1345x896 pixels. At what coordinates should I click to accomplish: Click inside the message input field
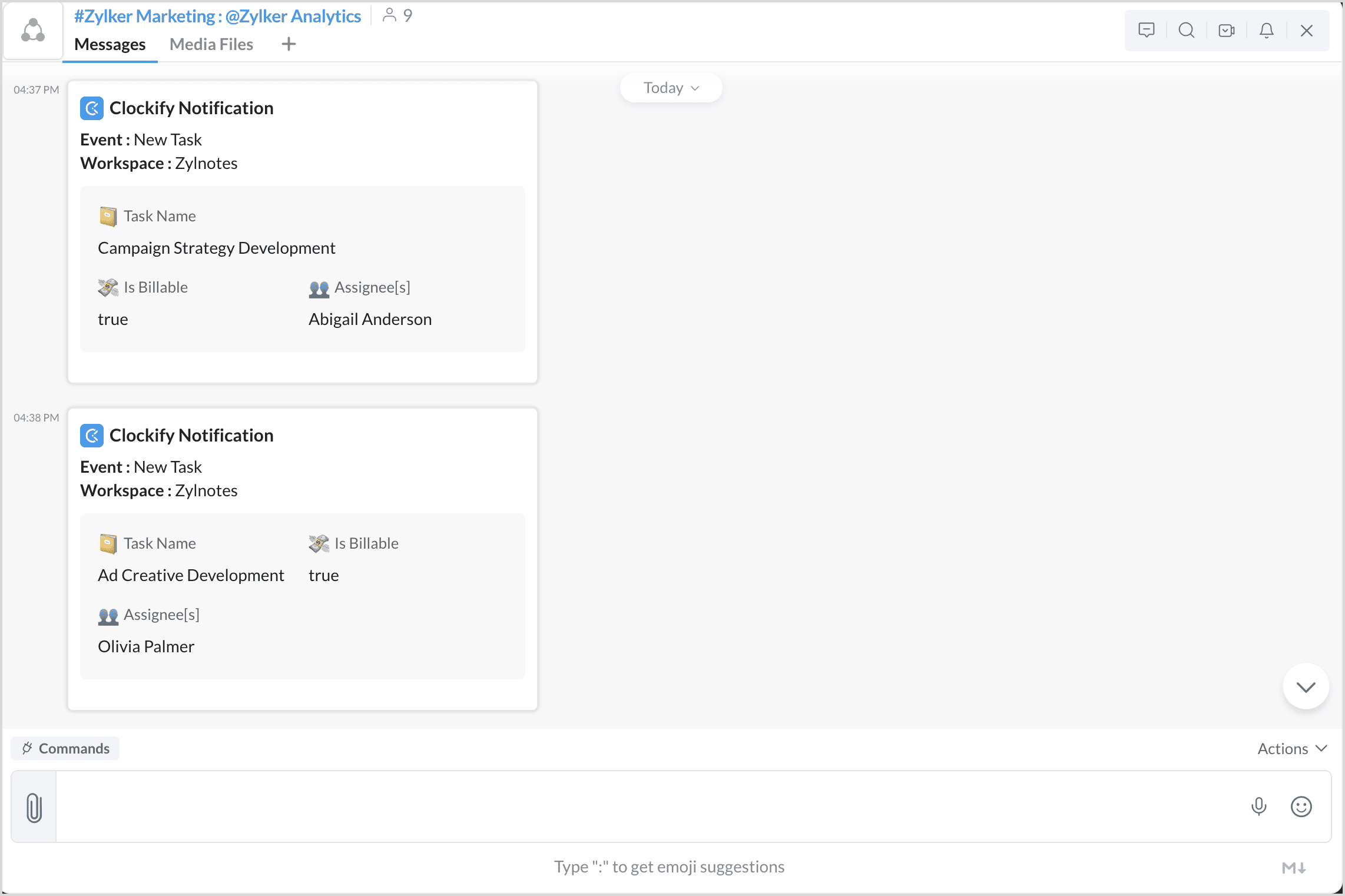pyautogui.click(x=648, y=807)
